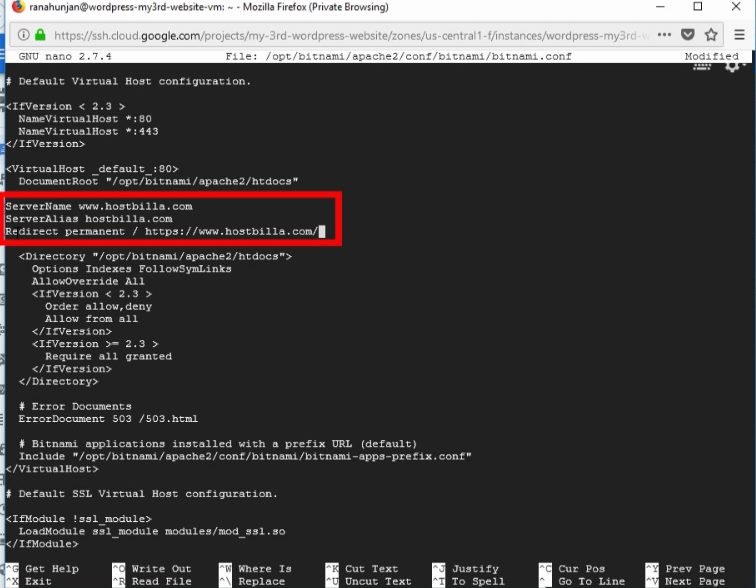Image resolution: width=756 pixels, height=588 pixels.
Task: Open the Firefox hamburger menu
Action: click(x=739, y=35)
